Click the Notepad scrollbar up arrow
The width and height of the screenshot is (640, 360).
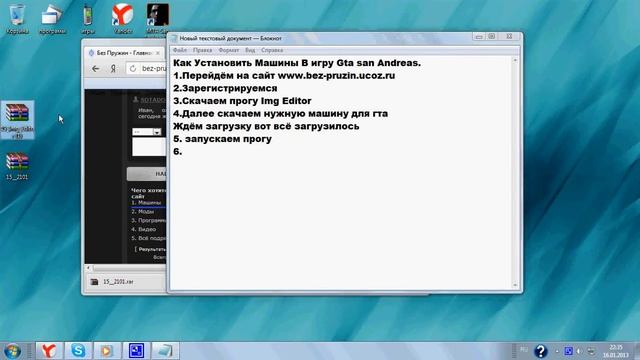click(x=515, y=60)
